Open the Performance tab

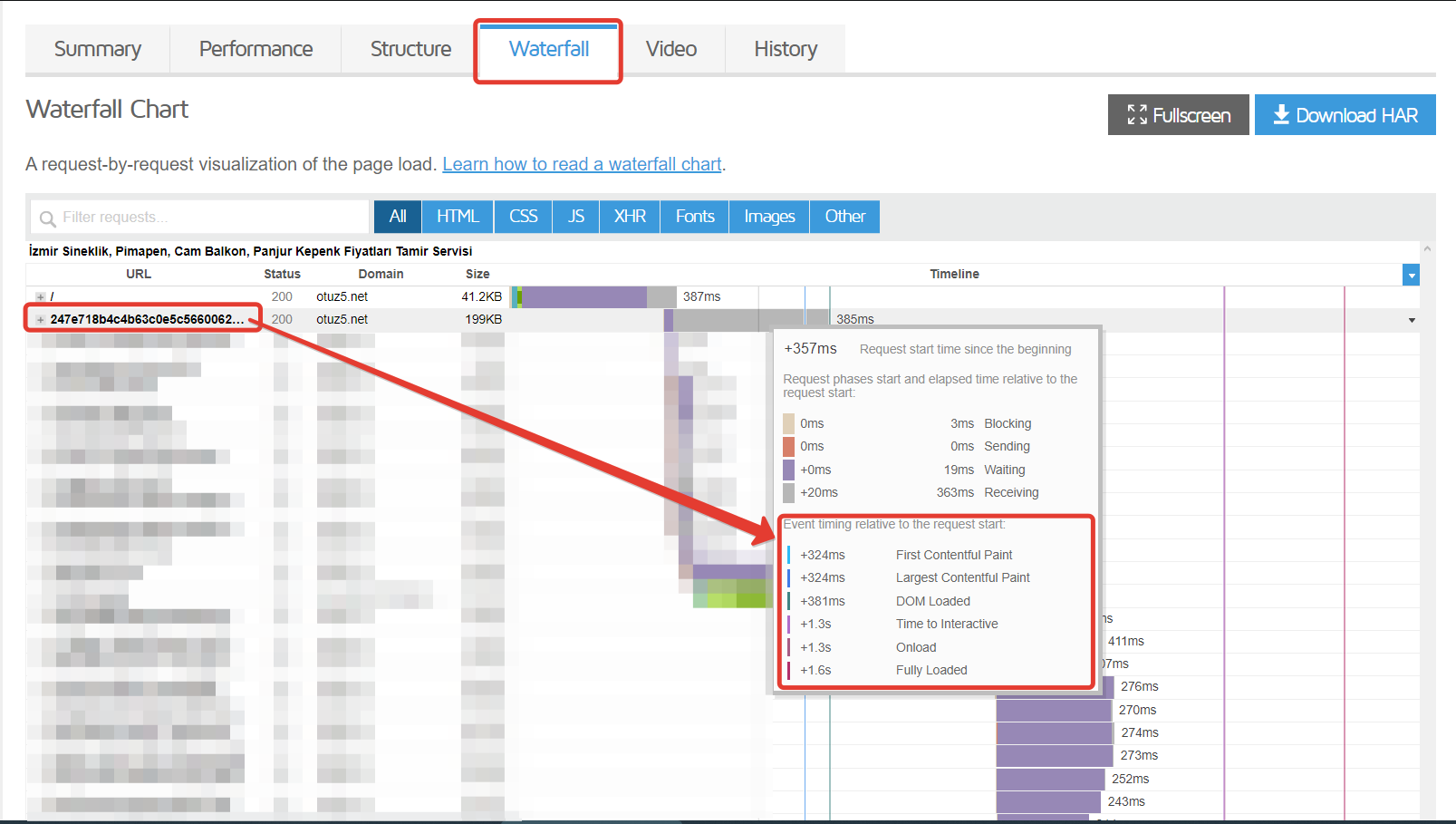point(256,49)
